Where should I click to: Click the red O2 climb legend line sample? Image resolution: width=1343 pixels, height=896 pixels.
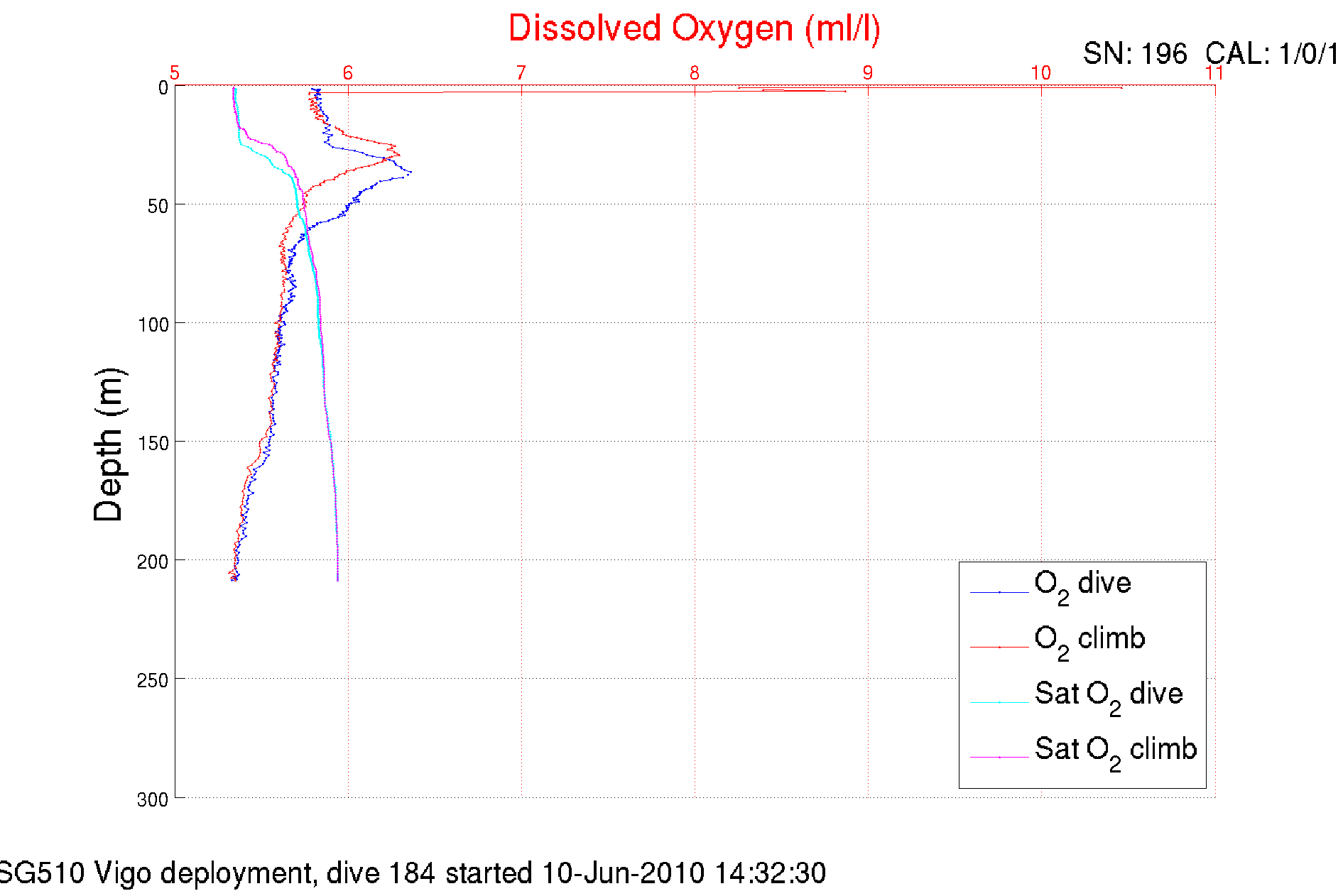point(999,648)
